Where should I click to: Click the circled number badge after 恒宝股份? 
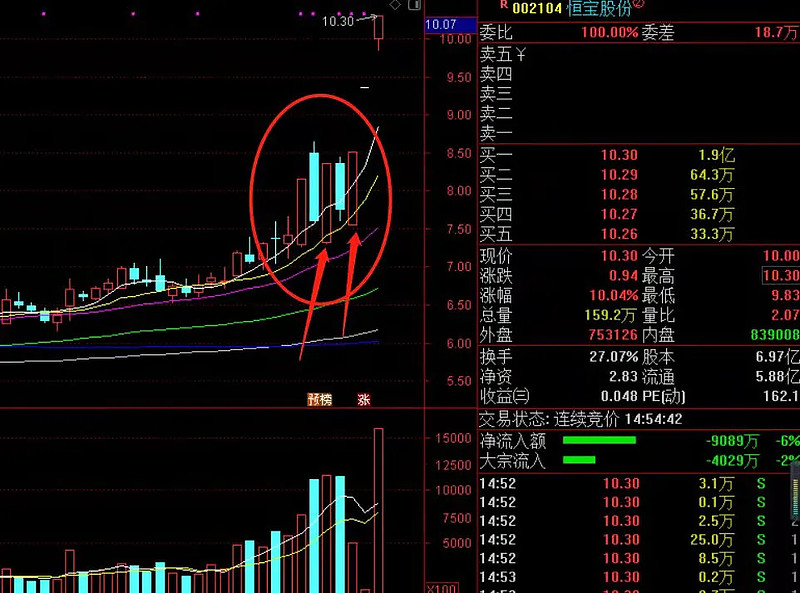click(639, 4)
